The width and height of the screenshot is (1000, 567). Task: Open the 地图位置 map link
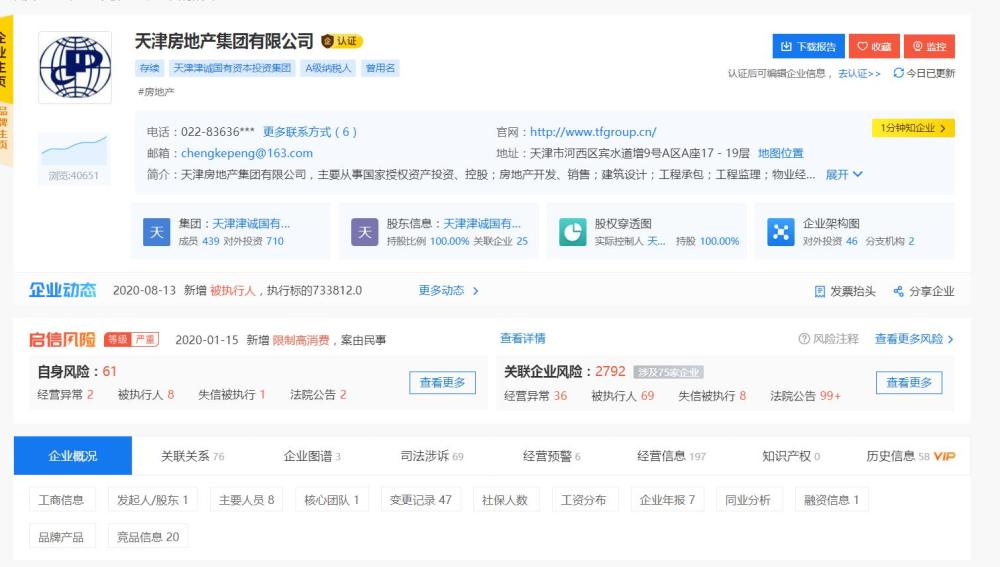(x=781, y=153)
